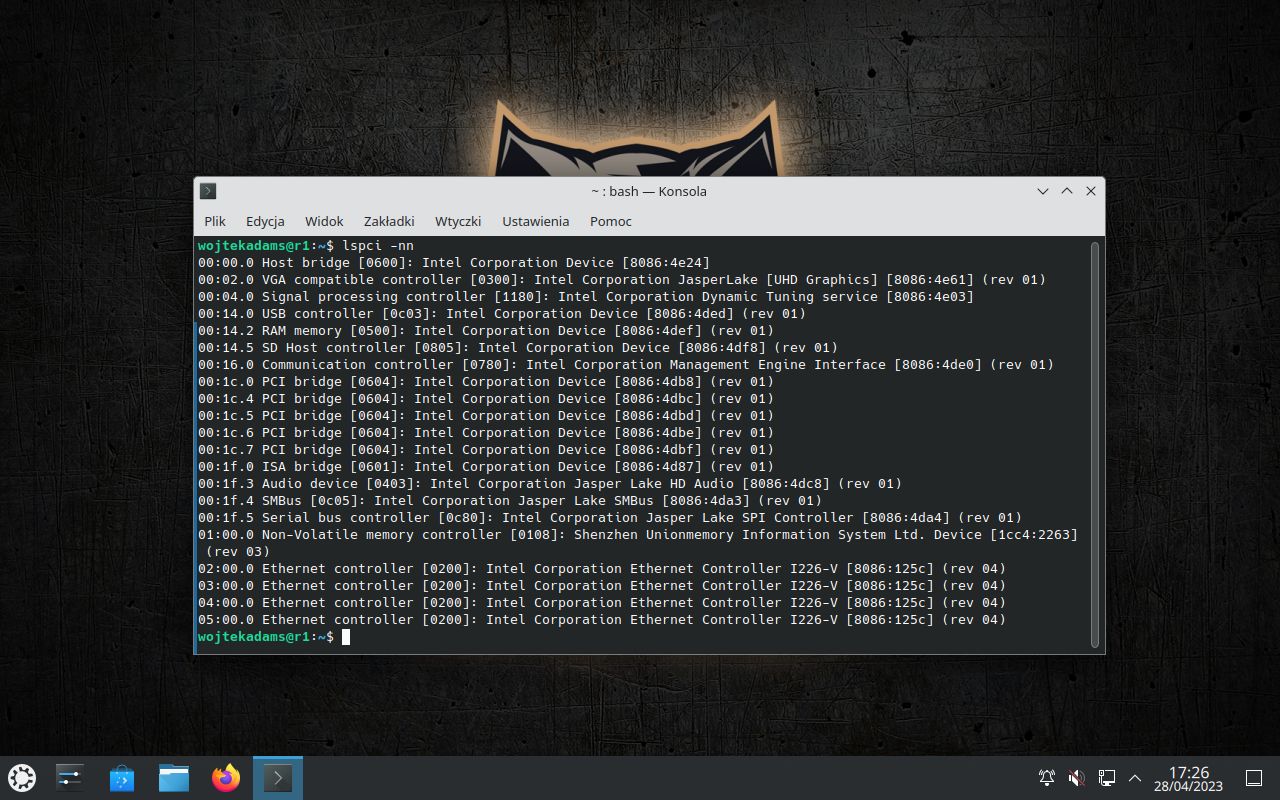Open the Edycja menu
The width and height of the screenshot is (1280, 800).
pos(265,221)
